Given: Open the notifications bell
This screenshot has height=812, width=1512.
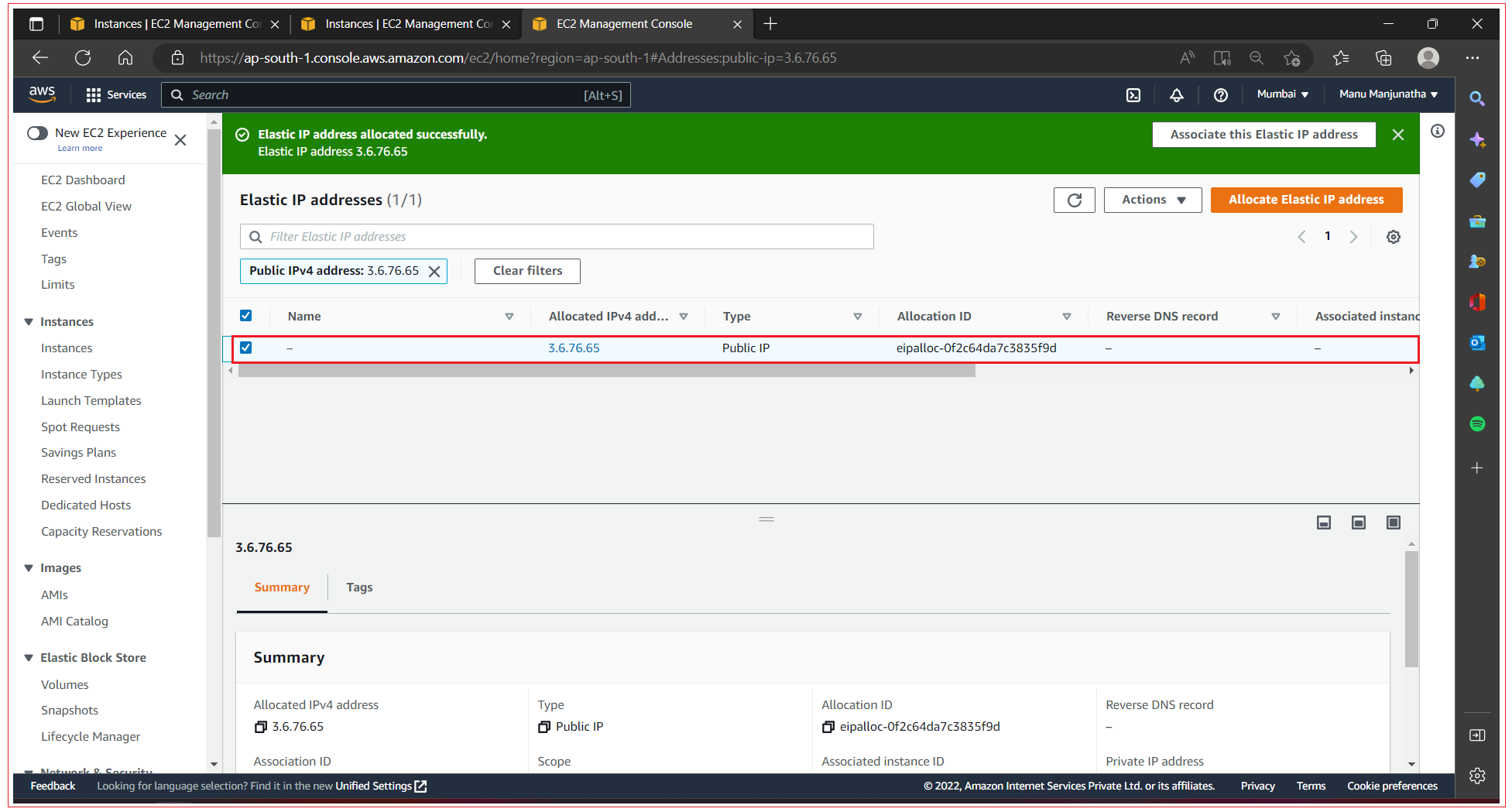Looking at the screenshot, I should click(x=1177, y=94).
